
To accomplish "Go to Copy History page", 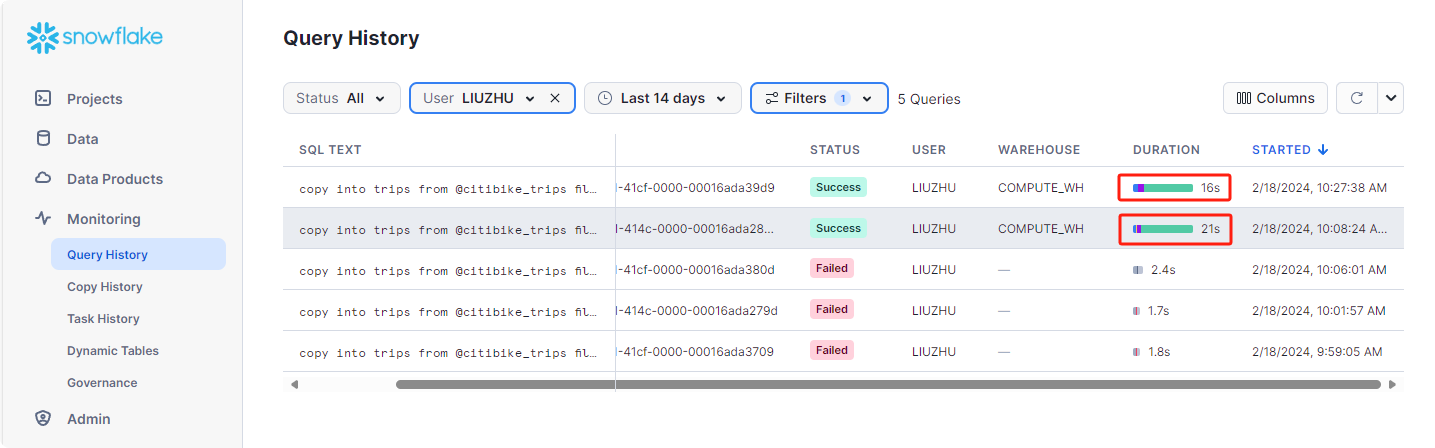I will [105, 287].
